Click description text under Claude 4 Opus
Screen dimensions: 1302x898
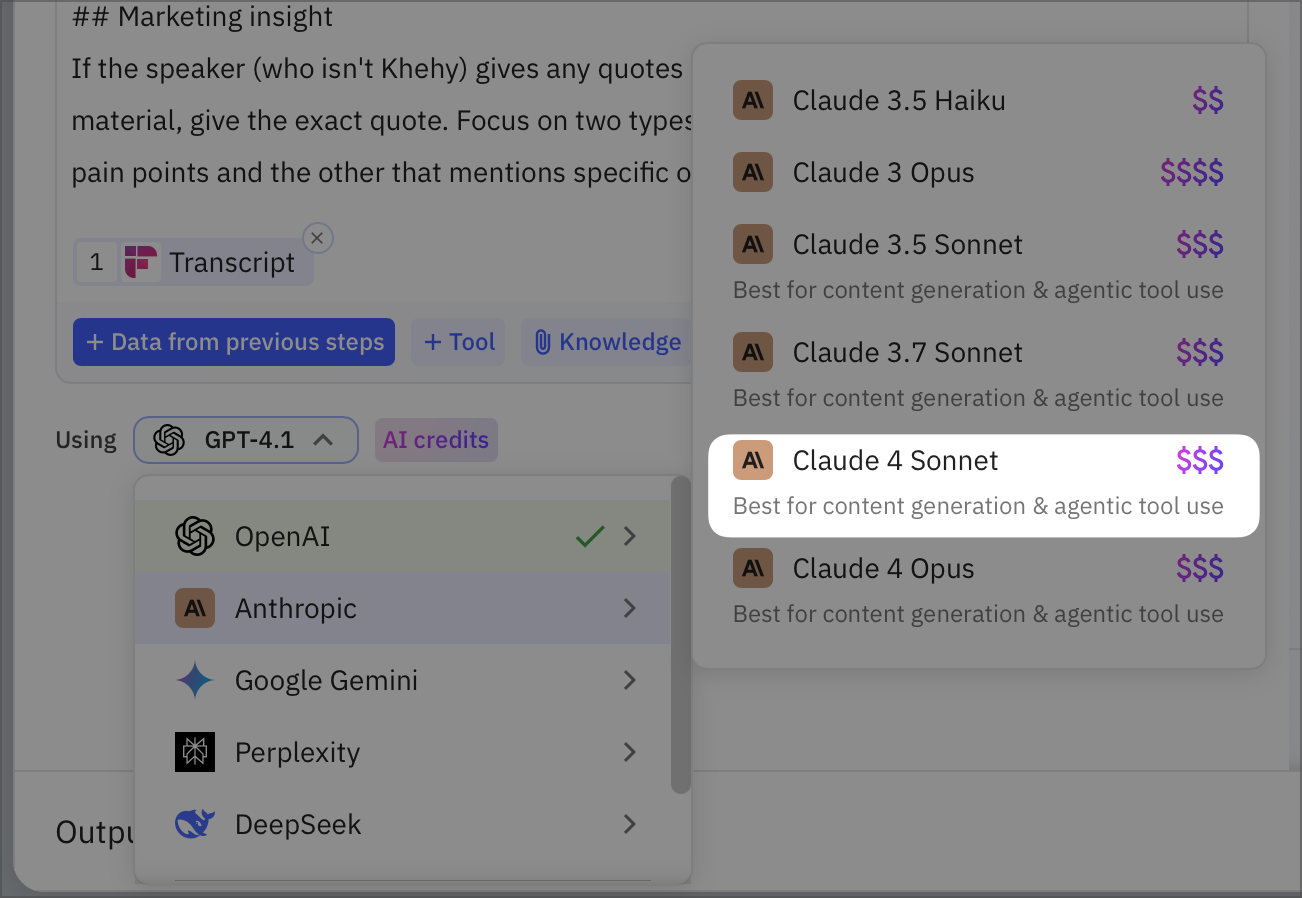coord(978,614)
